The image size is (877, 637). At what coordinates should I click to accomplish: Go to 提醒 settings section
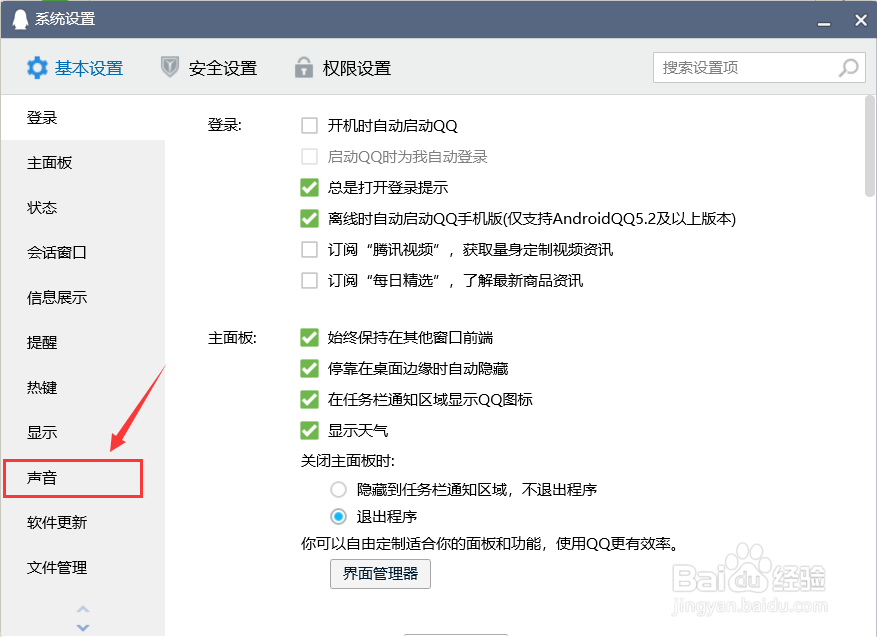[x=83, y=342]
